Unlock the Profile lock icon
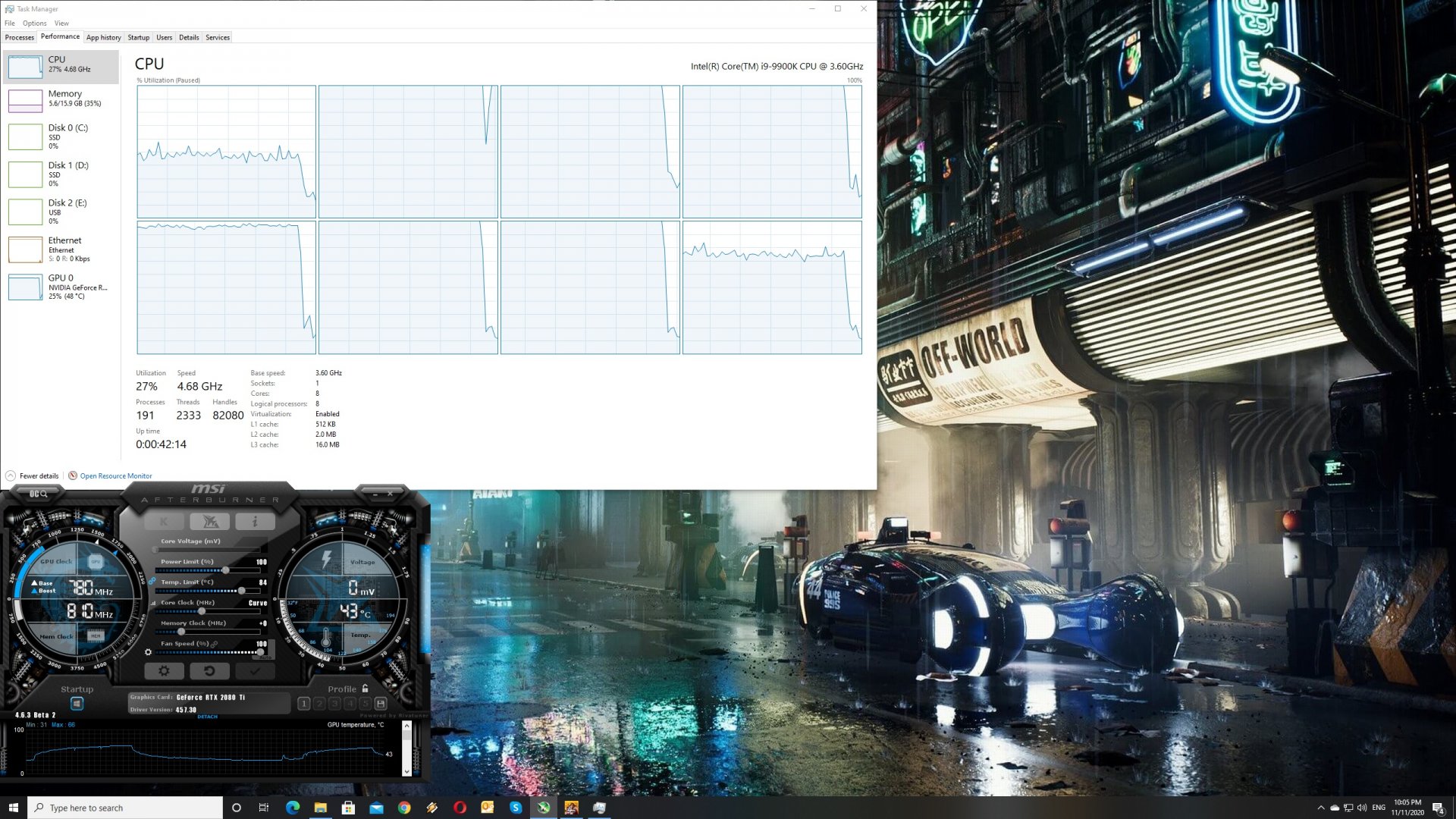Viewport: 1456px width, 819px height. (365, 689)
